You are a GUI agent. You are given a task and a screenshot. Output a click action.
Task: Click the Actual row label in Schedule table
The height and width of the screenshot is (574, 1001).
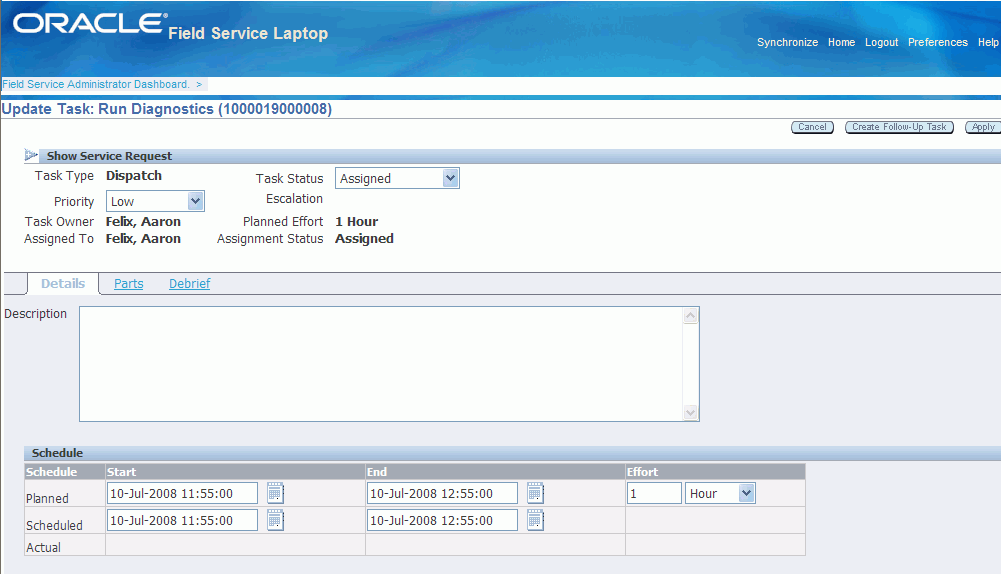click(43, 547)
